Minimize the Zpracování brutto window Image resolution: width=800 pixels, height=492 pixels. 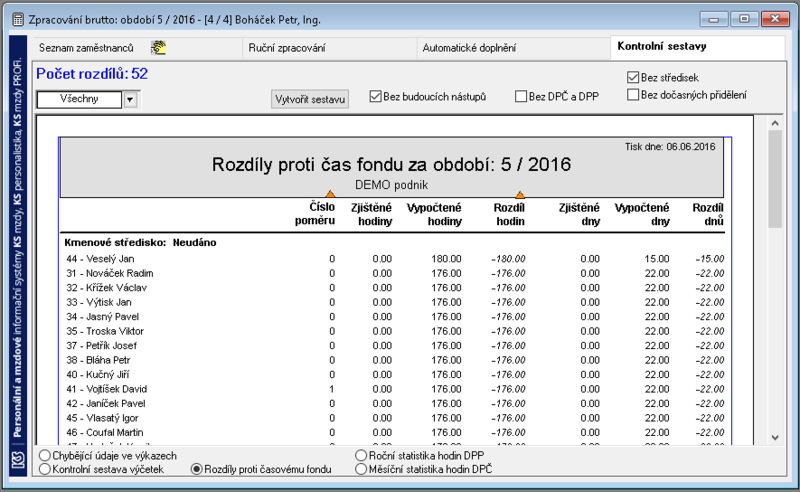click(x=714, y=19)
